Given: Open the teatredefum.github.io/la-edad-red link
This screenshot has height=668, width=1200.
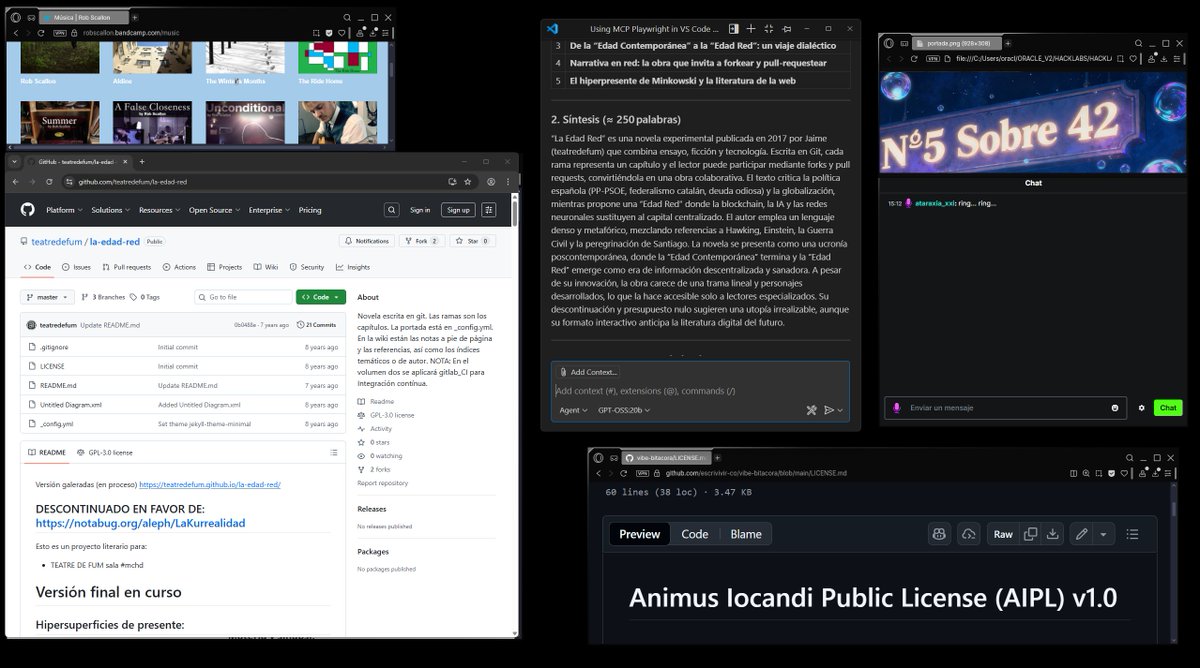Looking at the screenshot, I should coord(210,484).
